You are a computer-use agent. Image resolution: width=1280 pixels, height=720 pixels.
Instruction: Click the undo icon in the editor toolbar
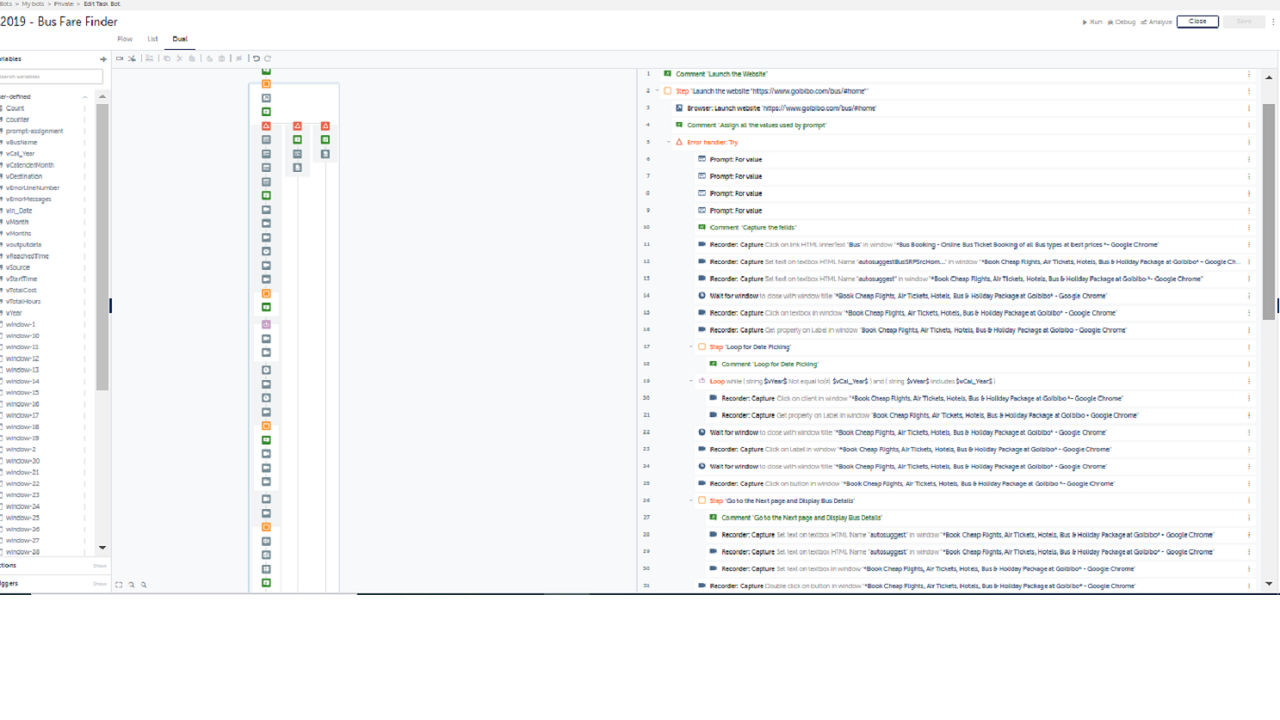pos(256,59)
